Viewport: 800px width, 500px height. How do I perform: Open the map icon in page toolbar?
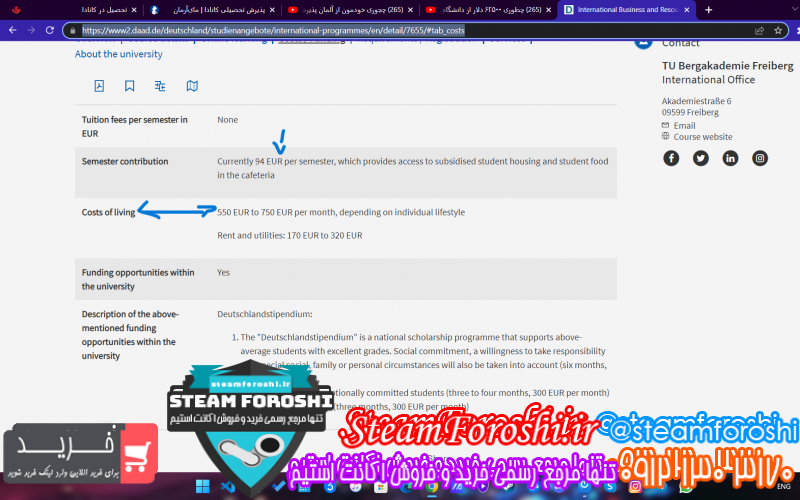(x=192, y=86)
